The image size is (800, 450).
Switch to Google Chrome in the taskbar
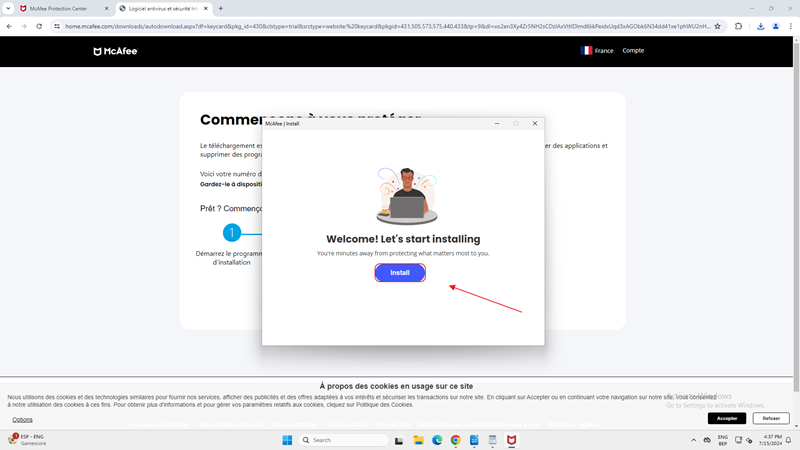pos(456,440)
